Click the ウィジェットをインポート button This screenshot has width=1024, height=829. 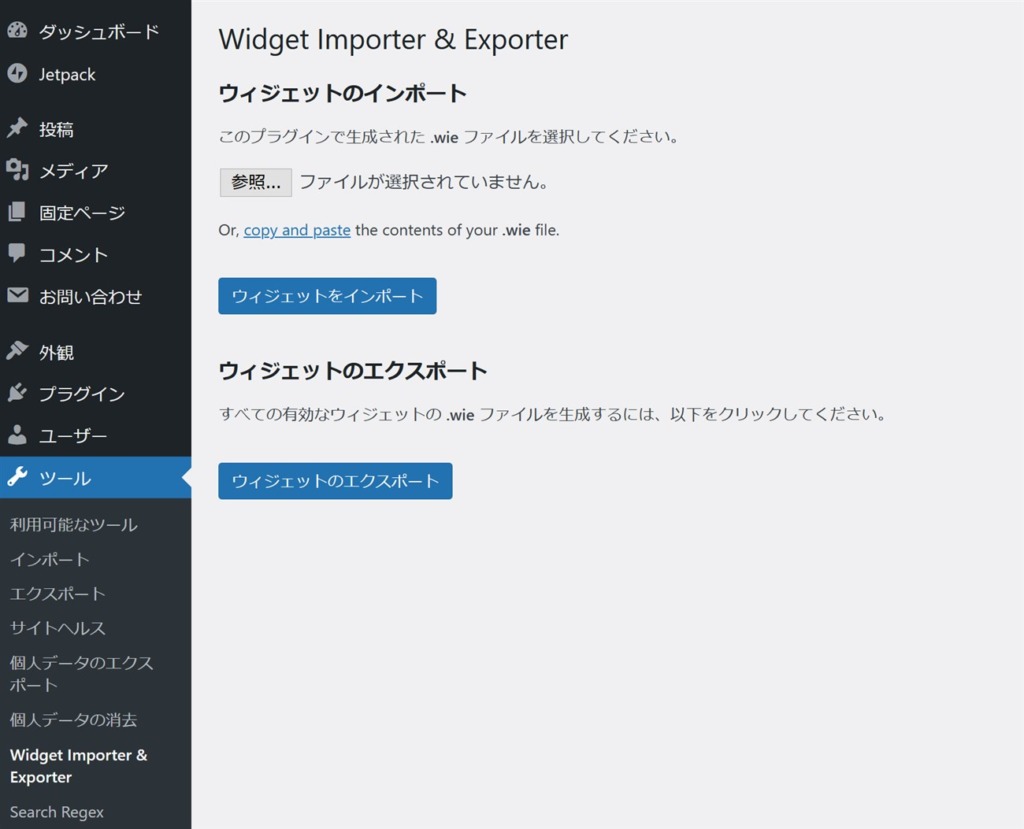(x=327, y=296)
